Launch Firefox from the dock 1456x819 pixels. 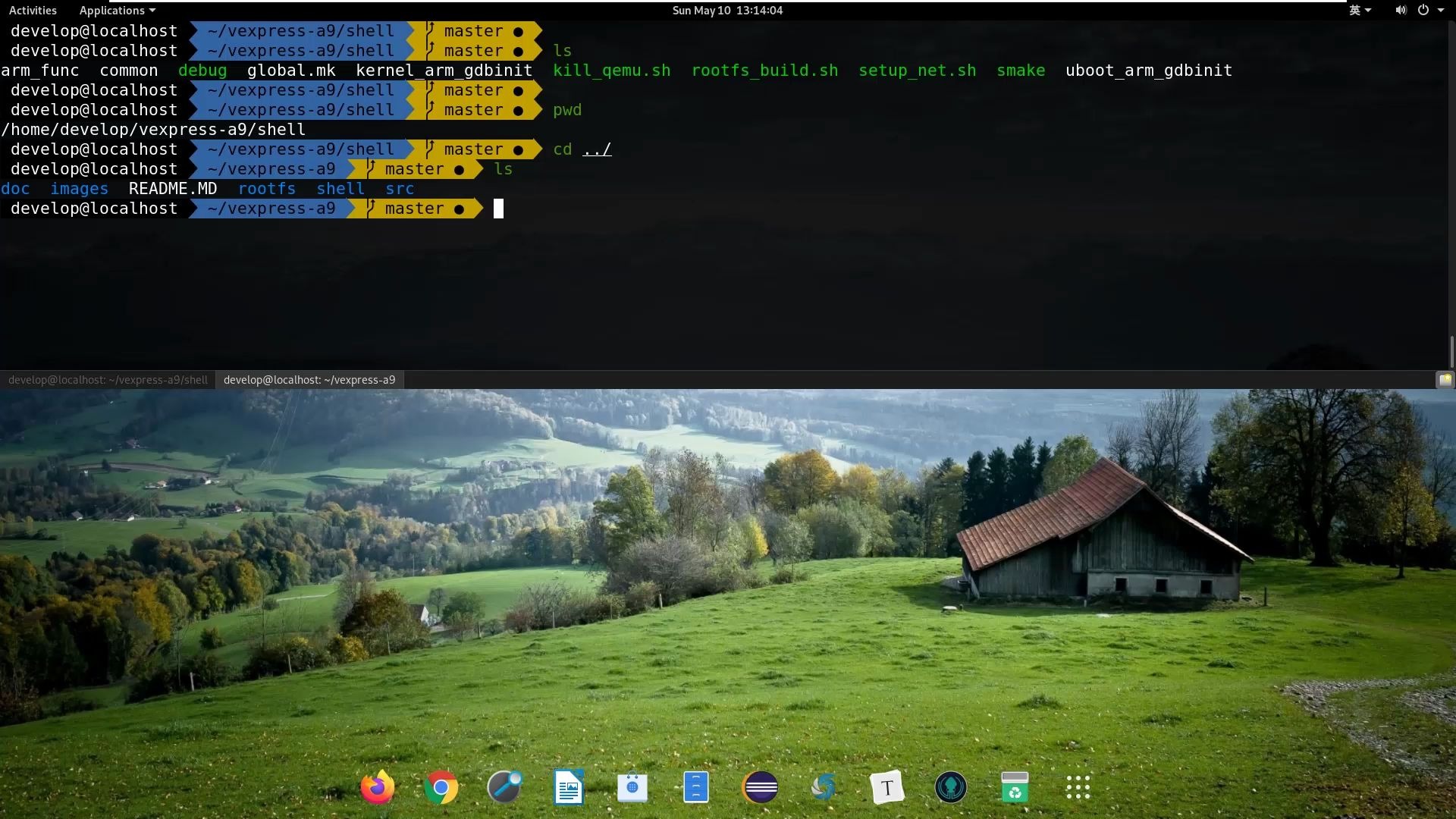[x=377, y=786]
